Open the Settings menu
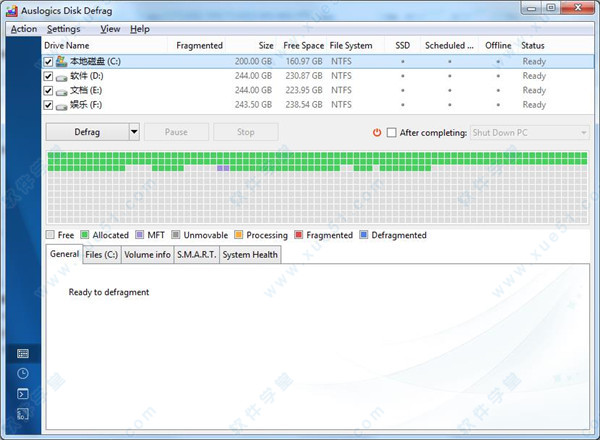The width and height of the screenshot is (600, 440). 64,29
